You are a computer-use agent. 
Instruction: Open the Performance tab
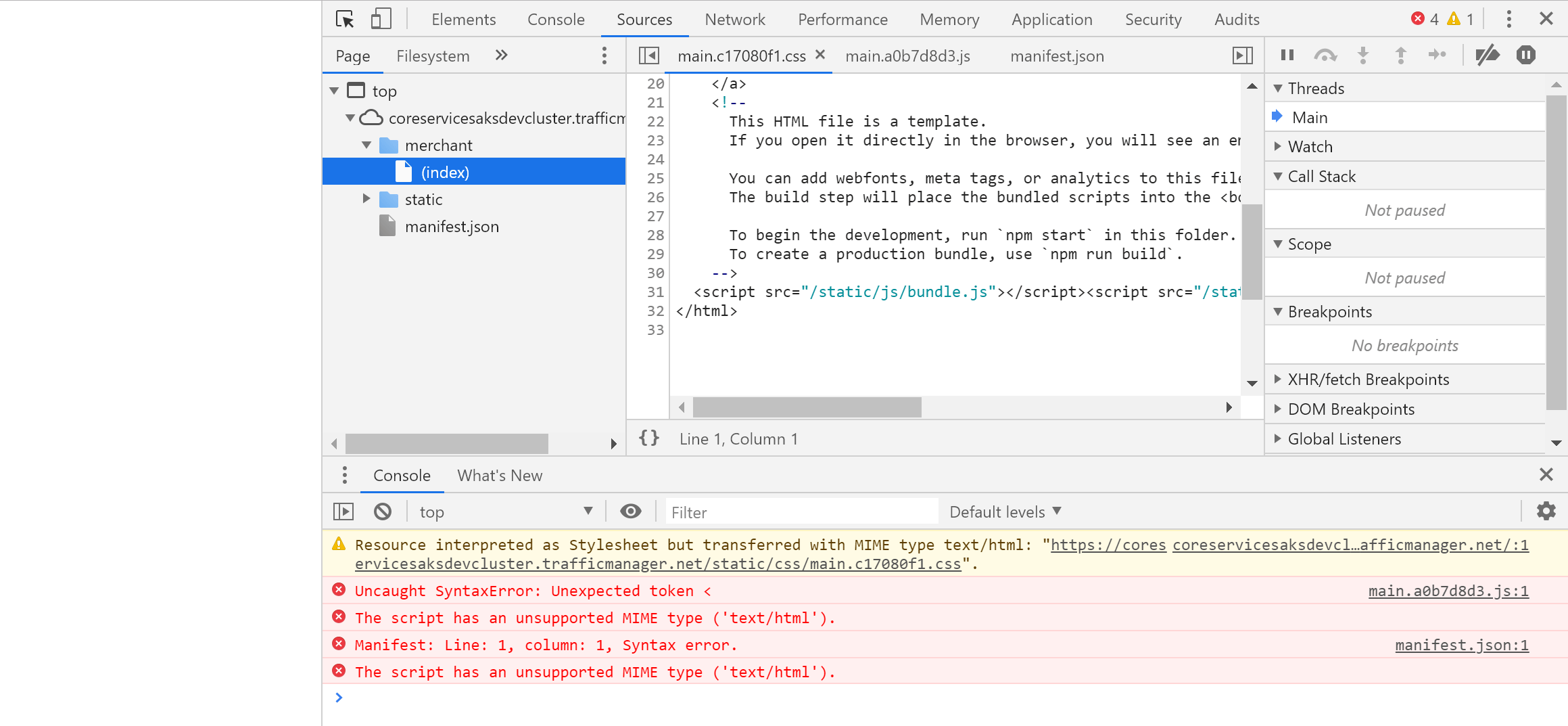pyautogui.click(x=842, y=20)
